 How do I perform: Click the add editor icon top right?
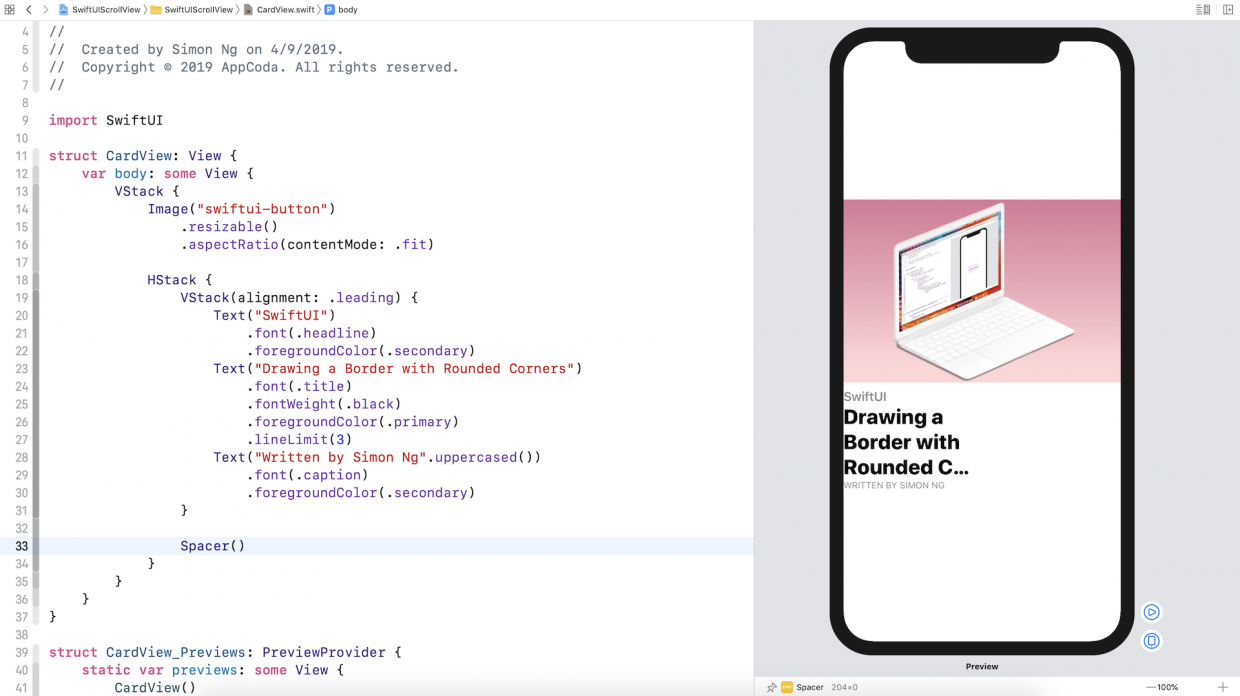tap(1229, 9)
